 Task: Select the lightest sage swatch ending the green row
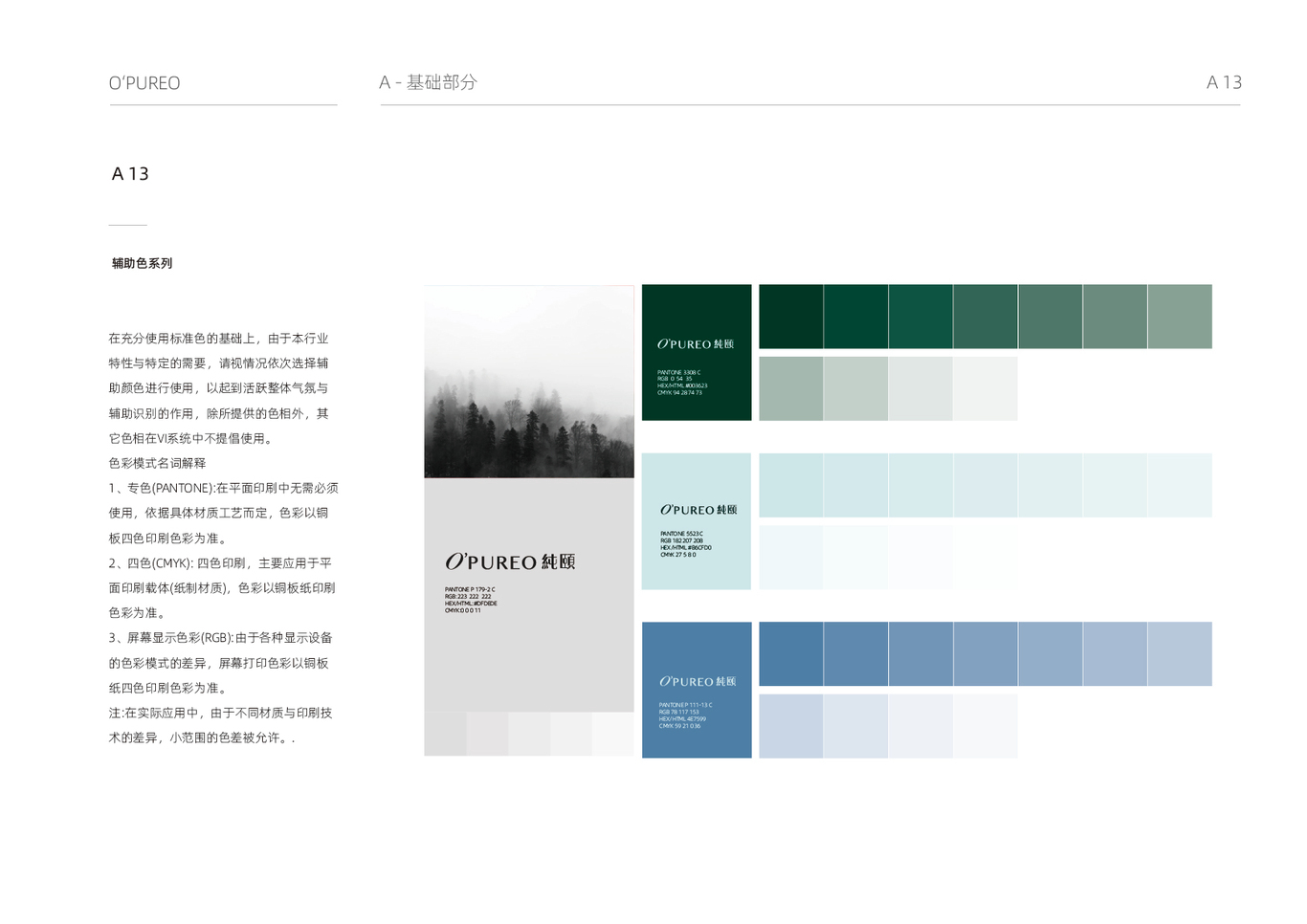[1180, 317]
